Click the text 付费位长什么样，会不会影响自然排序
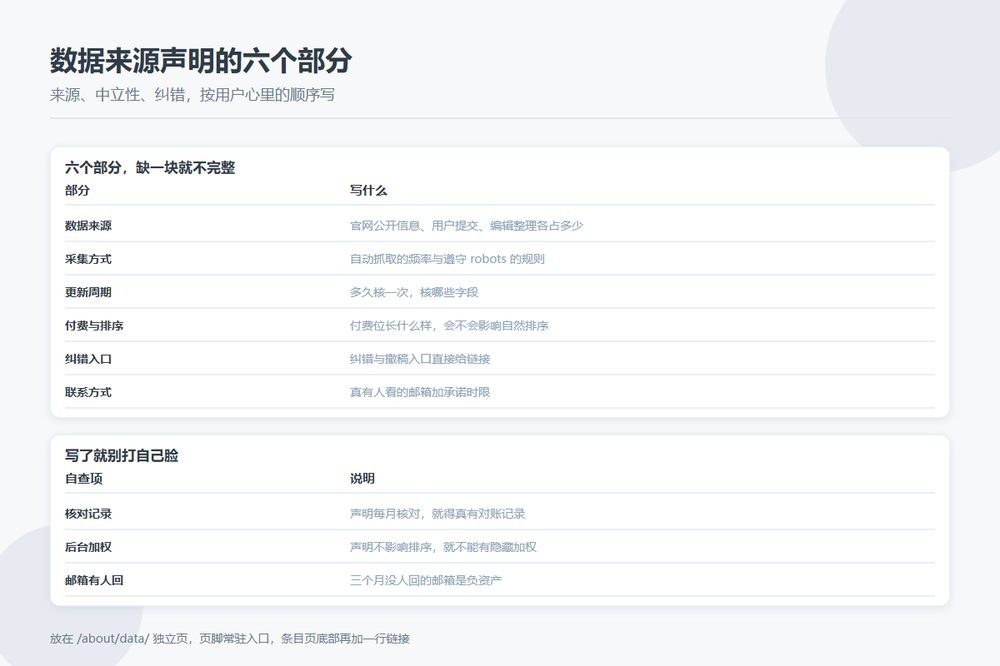This screenshot has width=1000, height=666. [x=449, y=325]
